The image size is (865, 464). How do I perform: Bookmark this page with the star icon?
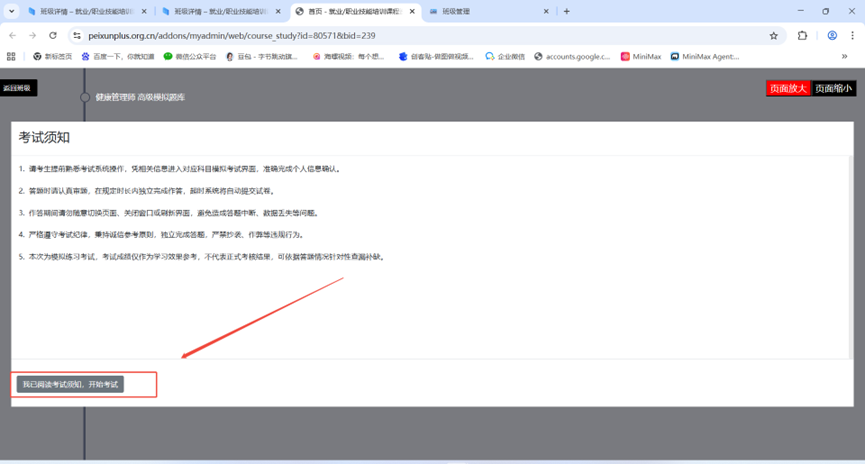tap(773, 35)
